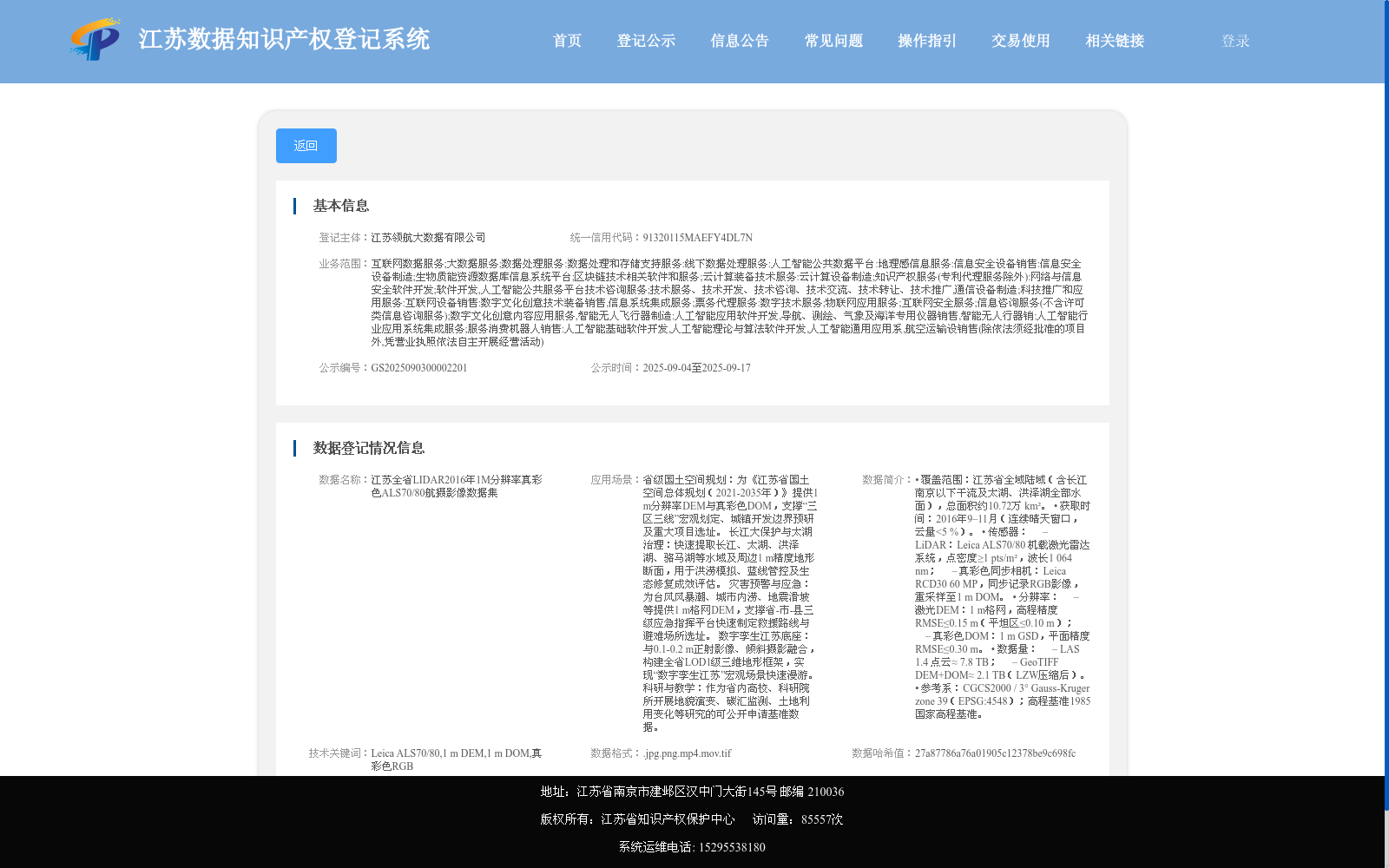Click footer 版权所有 江苏省知识产权保护中心
1389x868 pixels.
tap(637, 819)
